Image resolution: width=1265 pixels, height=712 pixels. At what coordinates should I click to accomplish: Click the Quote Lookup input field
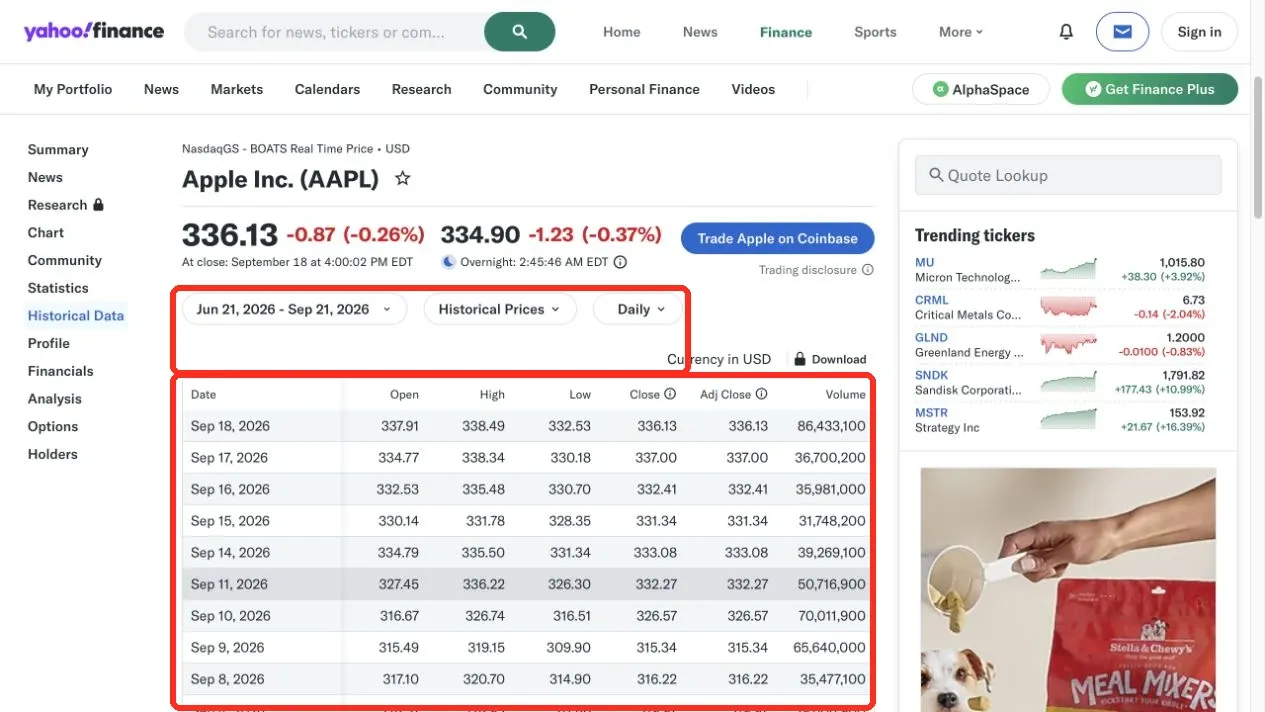point(1068,175)
